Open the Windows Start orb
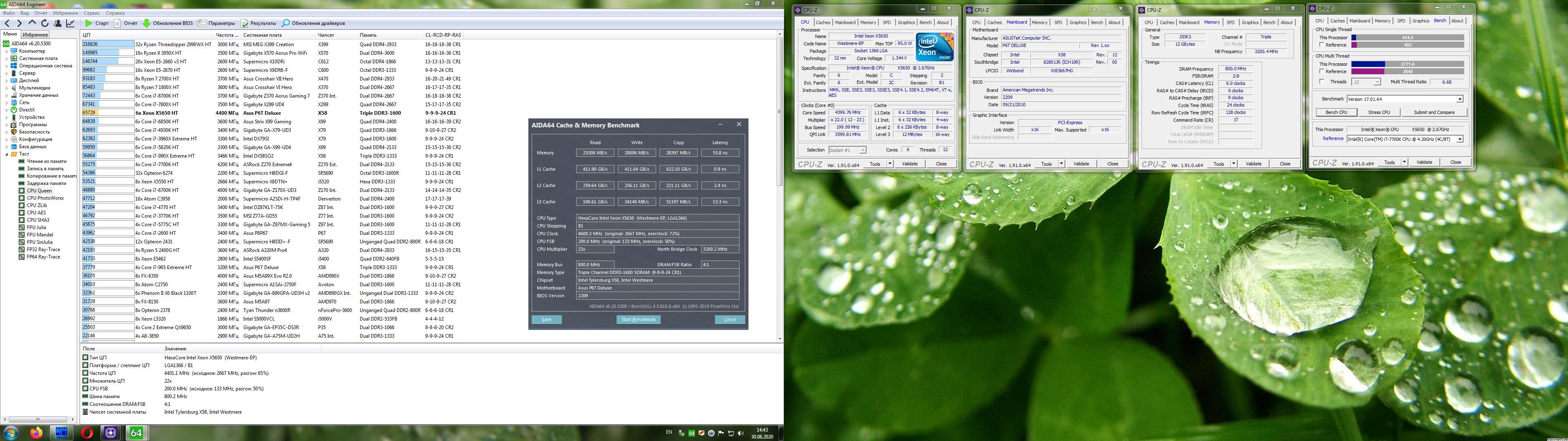 point(11,433)
